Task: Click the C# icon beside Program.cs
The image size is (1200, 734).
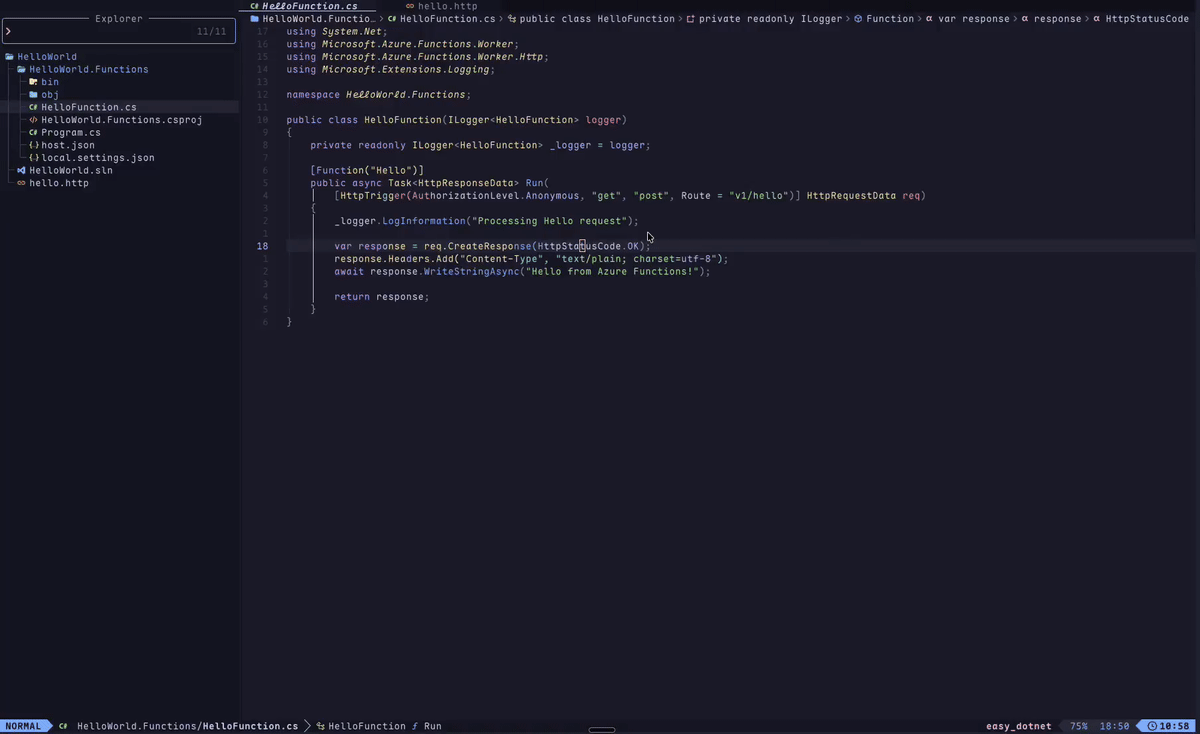Action: pyautogui.click(x=33, y=132)
